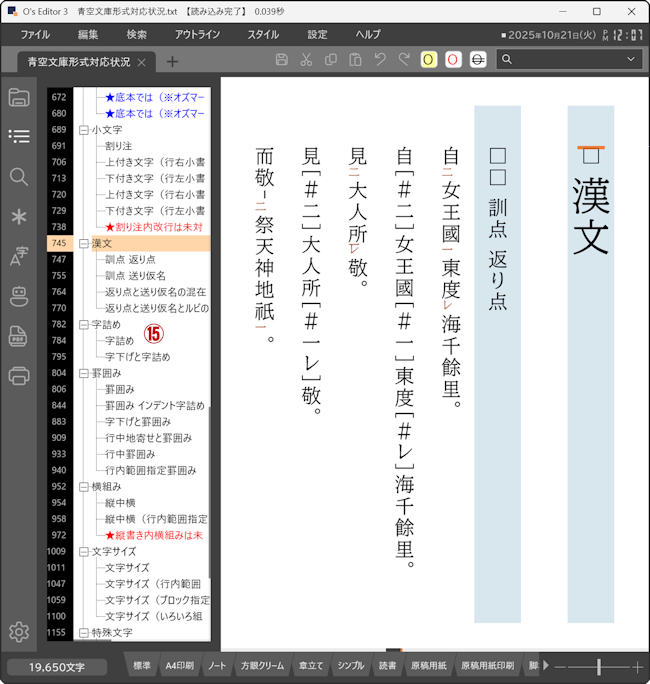This screenshot has width=650, height=684.
Task: Click the magnifier search icon in sidebar
Action: coord(18,176)
